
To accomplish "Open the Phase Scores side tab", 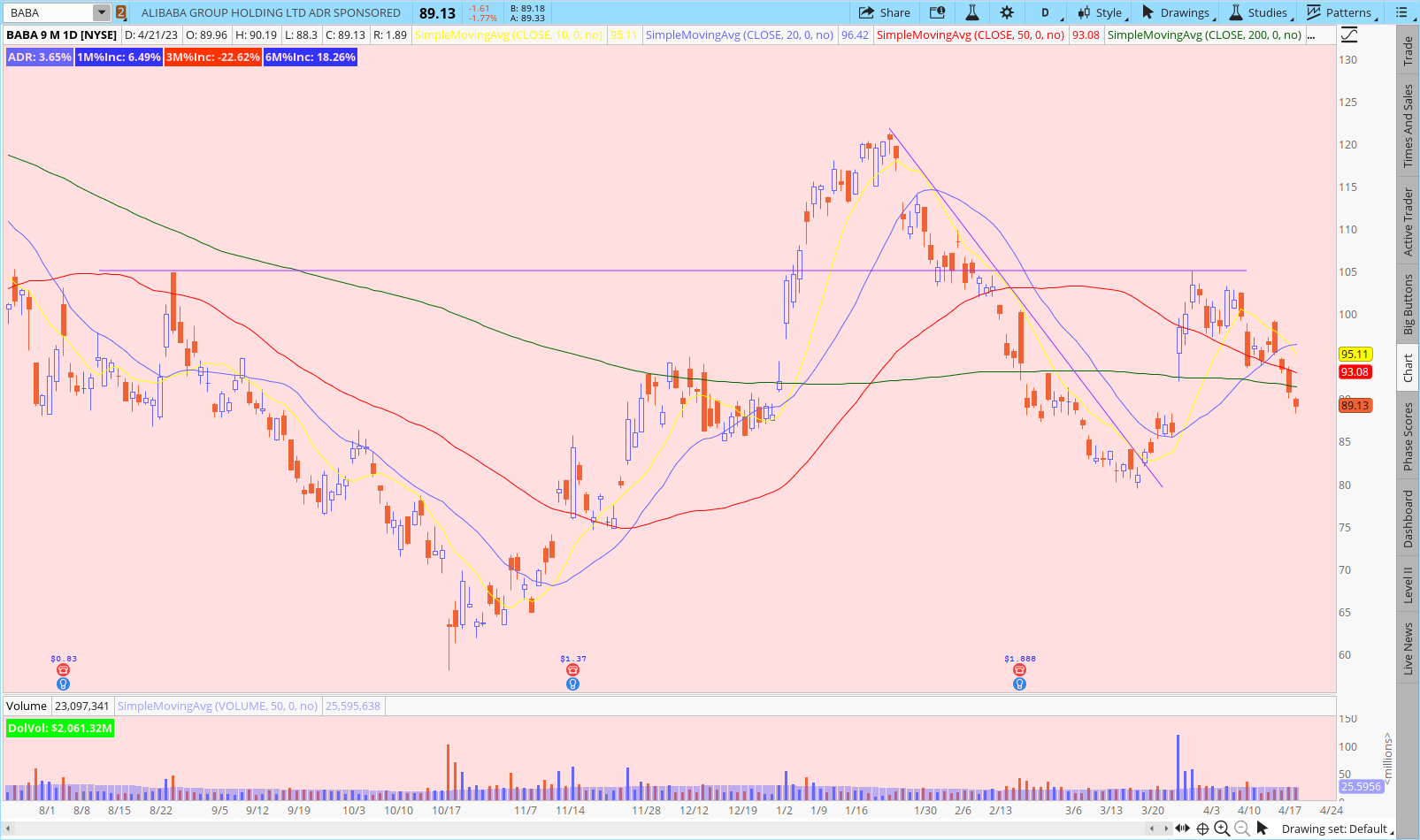I will tap(1408, 436).
